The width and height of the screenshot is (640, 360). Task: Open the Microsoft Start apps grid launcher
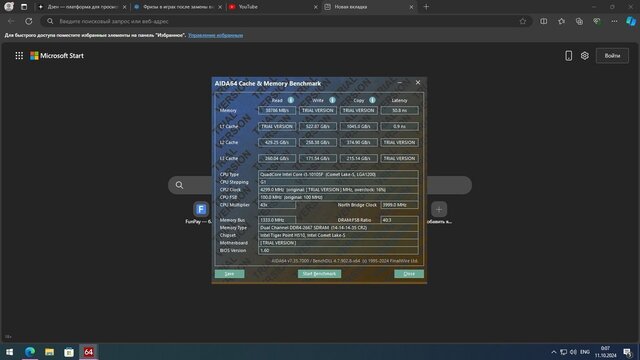(x=19, y=56)
